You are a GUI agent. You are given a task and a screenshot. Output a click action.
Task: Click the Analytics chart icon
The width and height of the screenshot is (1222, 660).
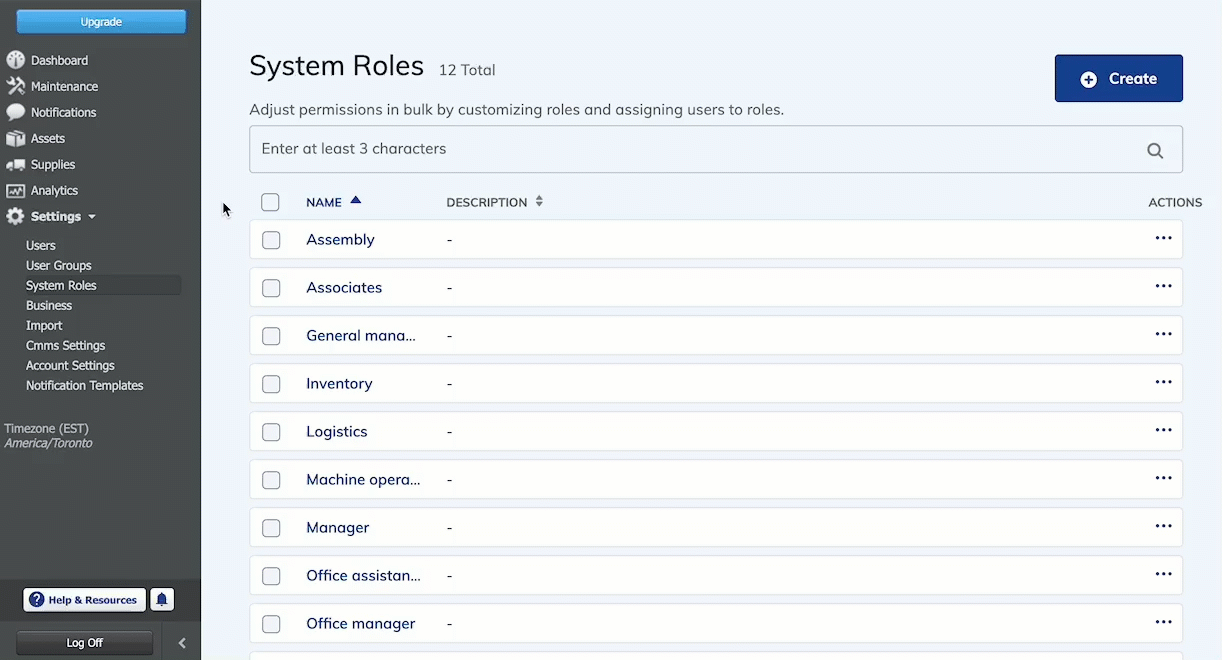point(15,190)
